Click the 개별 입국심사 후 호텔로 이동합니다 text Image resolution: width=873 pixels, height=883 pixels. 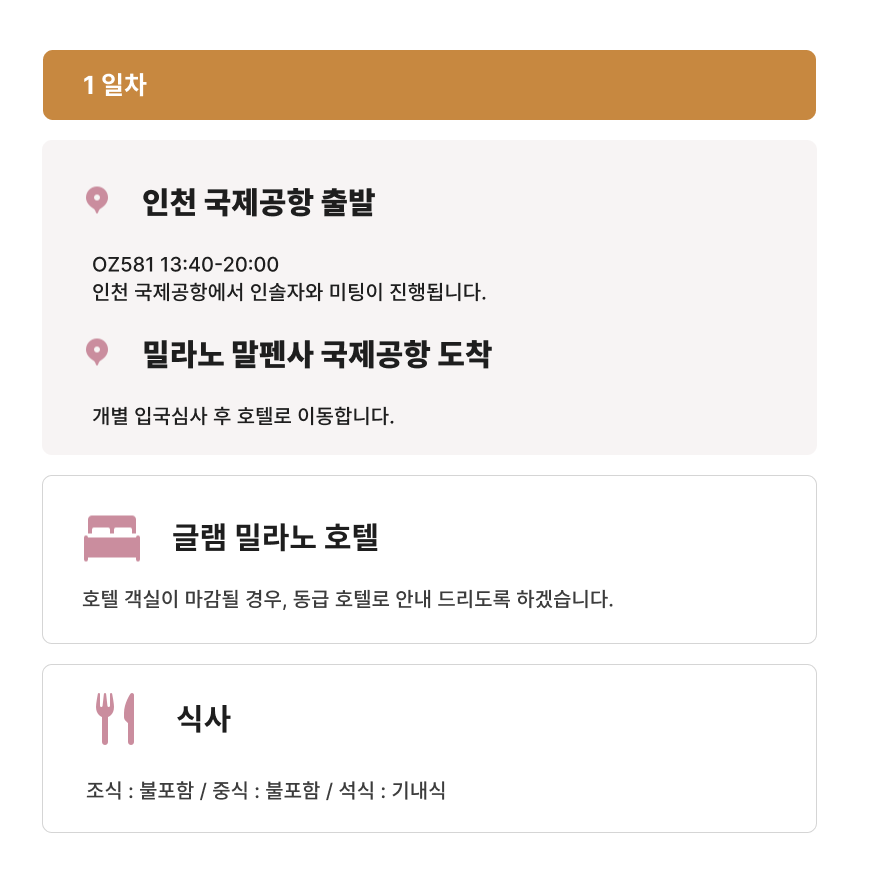pyautogui.click(x=243, y=415)
